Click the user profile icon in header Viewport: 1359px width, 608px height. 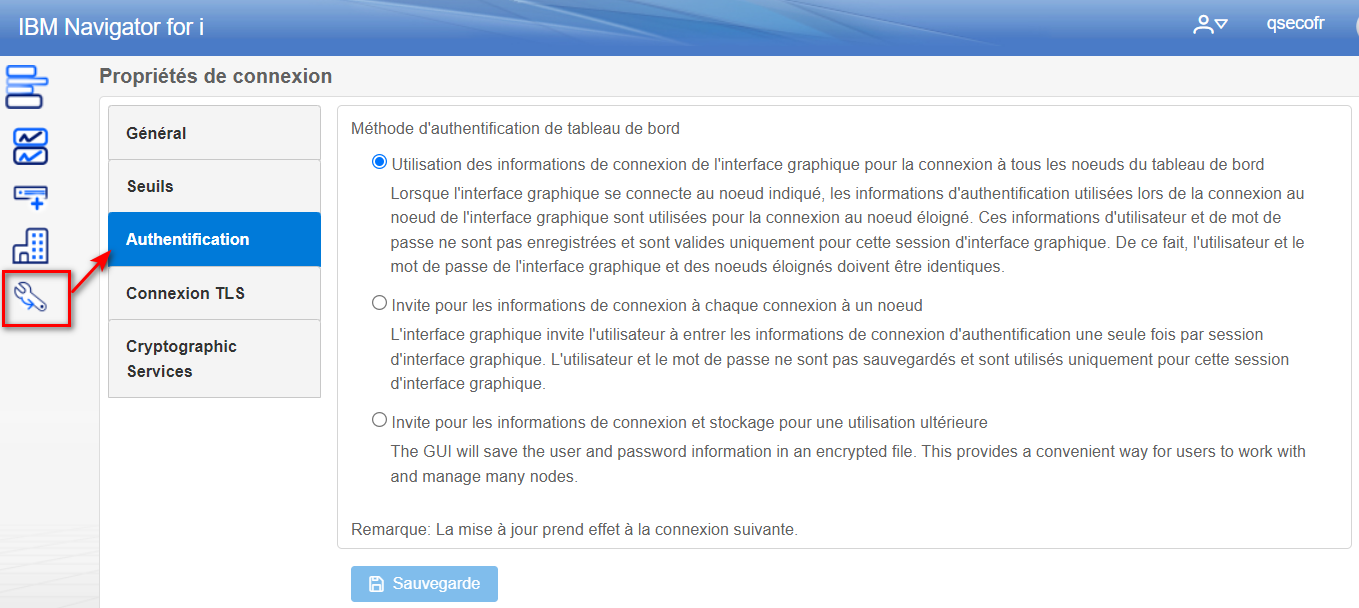pyautogui.click(x=1203, y=25)
